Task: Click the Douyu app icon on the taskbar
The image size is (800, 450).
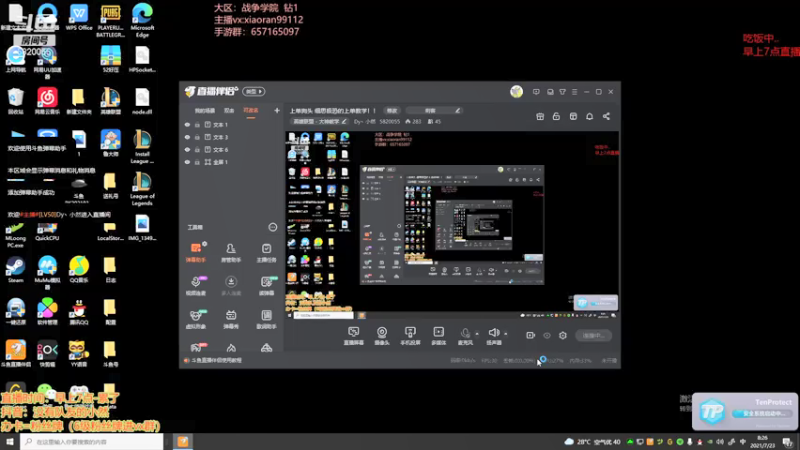Action: (x=183, y=441)
